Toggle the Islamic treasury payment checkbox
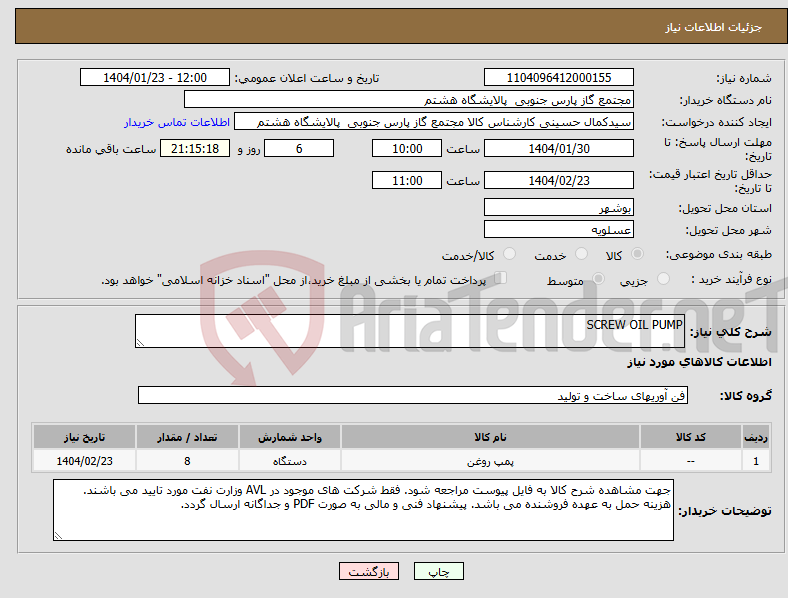 501,278
